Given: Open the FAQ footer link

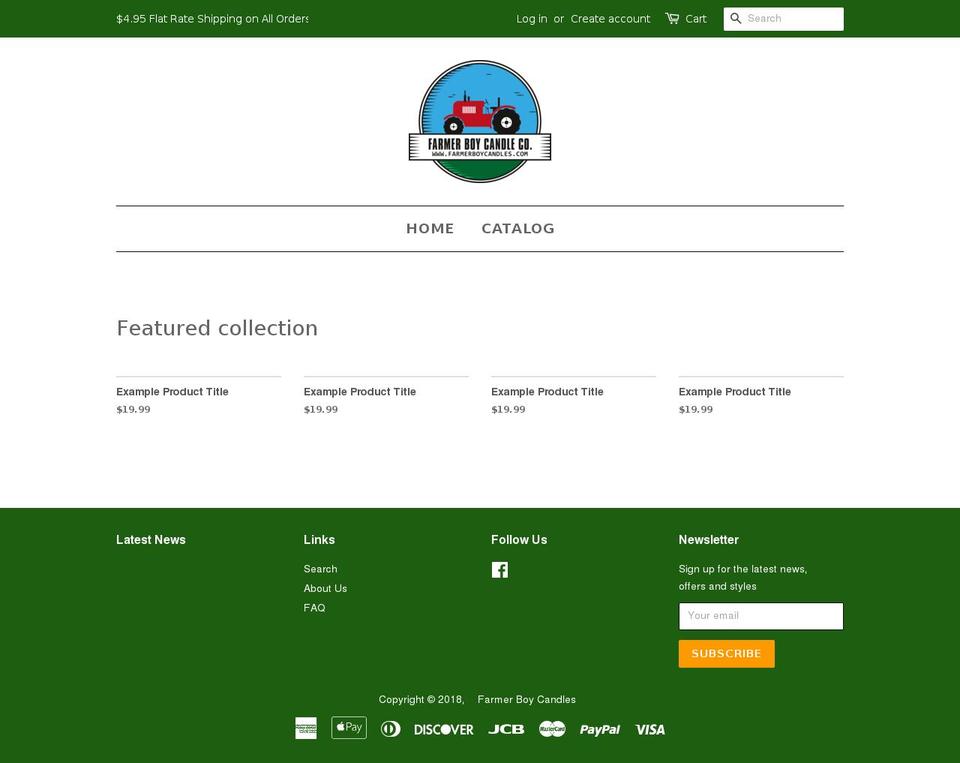Looking at the screenshot, I should tap(314, 608).
